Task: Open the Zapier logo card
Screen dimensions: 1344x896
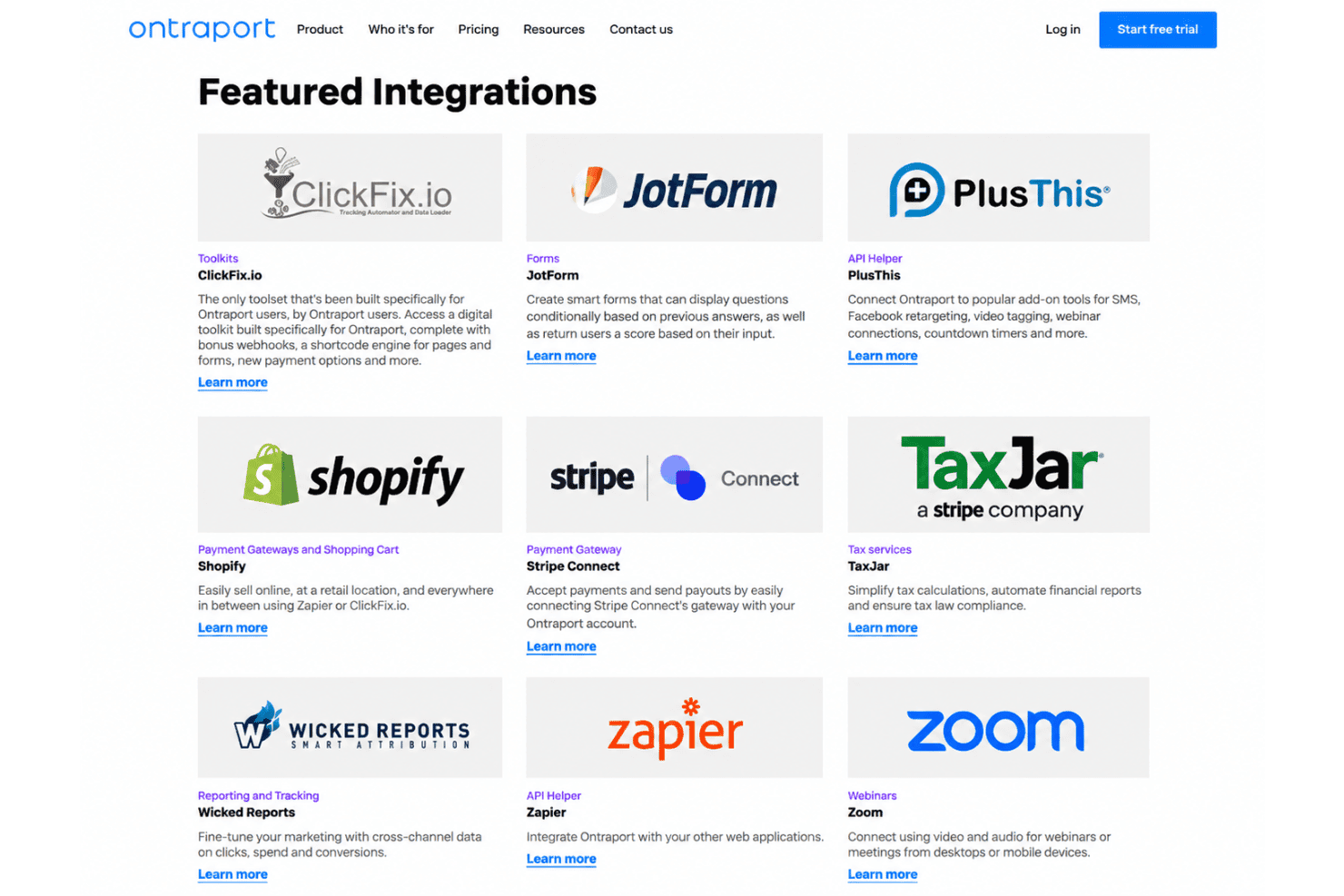Action: point(674,727)
